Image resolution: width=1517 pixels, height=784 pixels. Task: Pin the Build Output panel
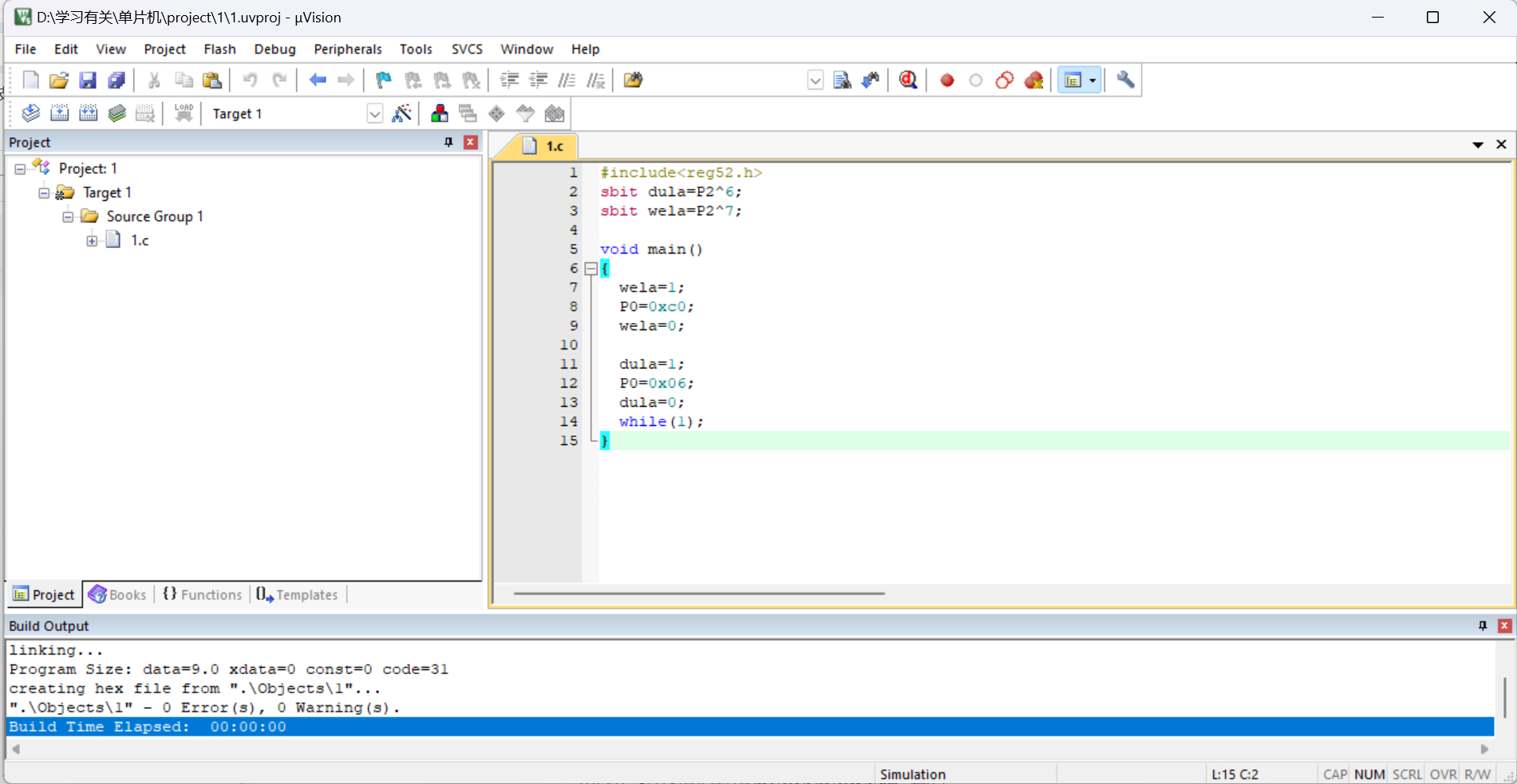click(x=1483, y=625)
